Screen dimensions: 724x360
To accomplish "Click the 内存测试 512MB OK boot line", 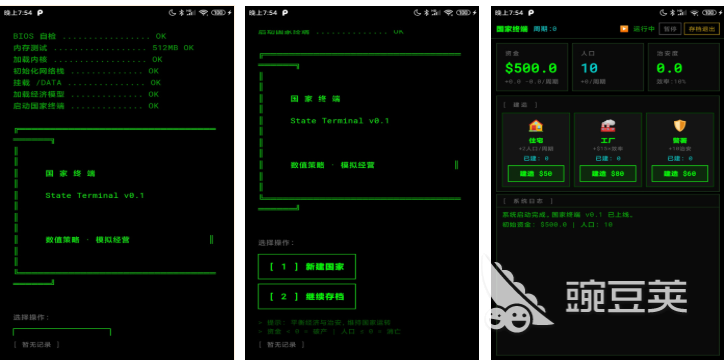I will tap(103, 48).
